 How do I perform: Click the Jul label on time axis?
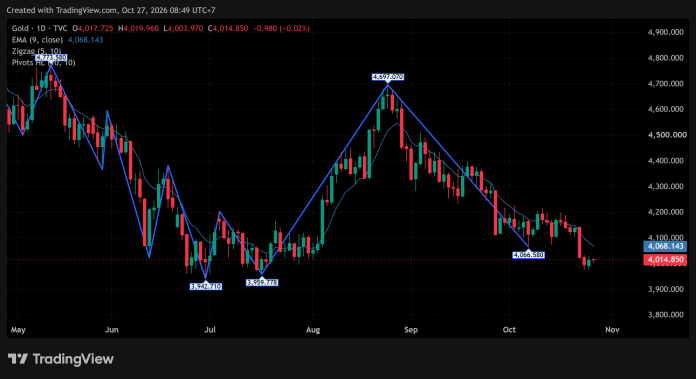210,330
